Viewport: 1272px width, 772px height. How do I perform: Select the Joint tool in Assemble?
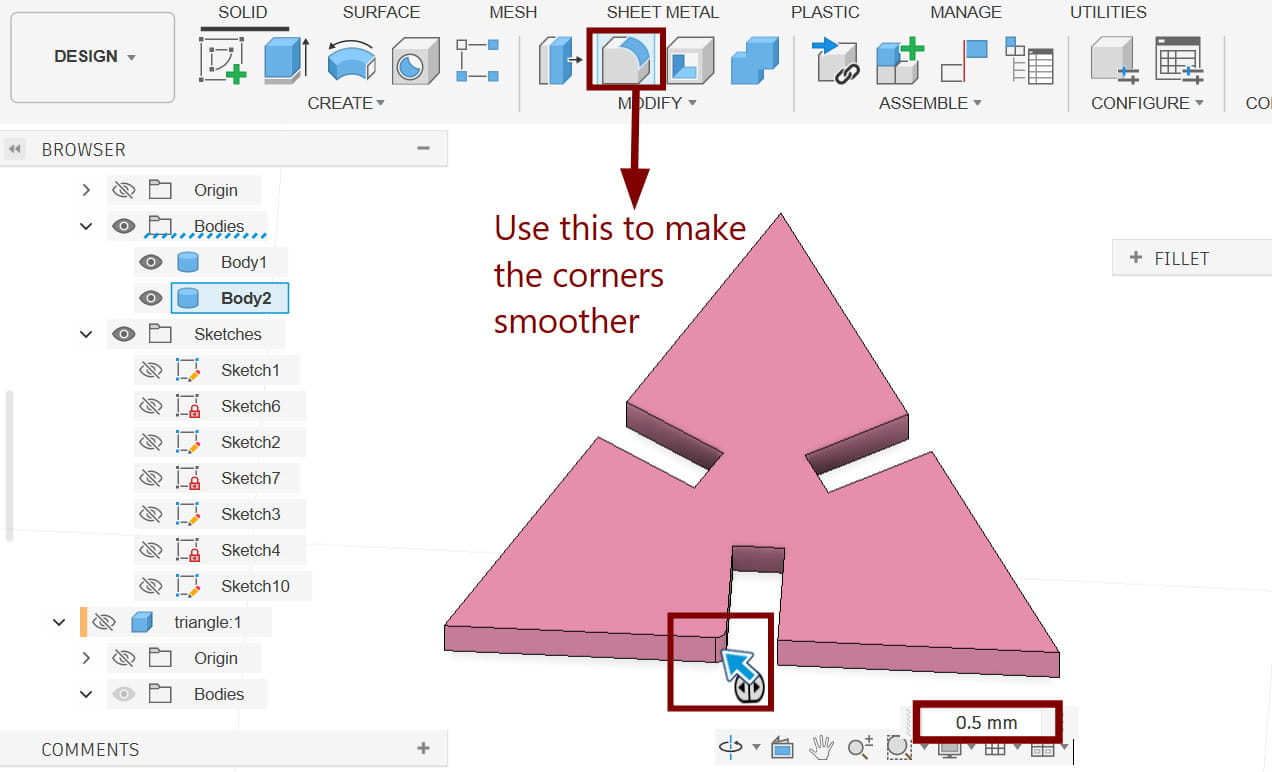coord(964,61)
